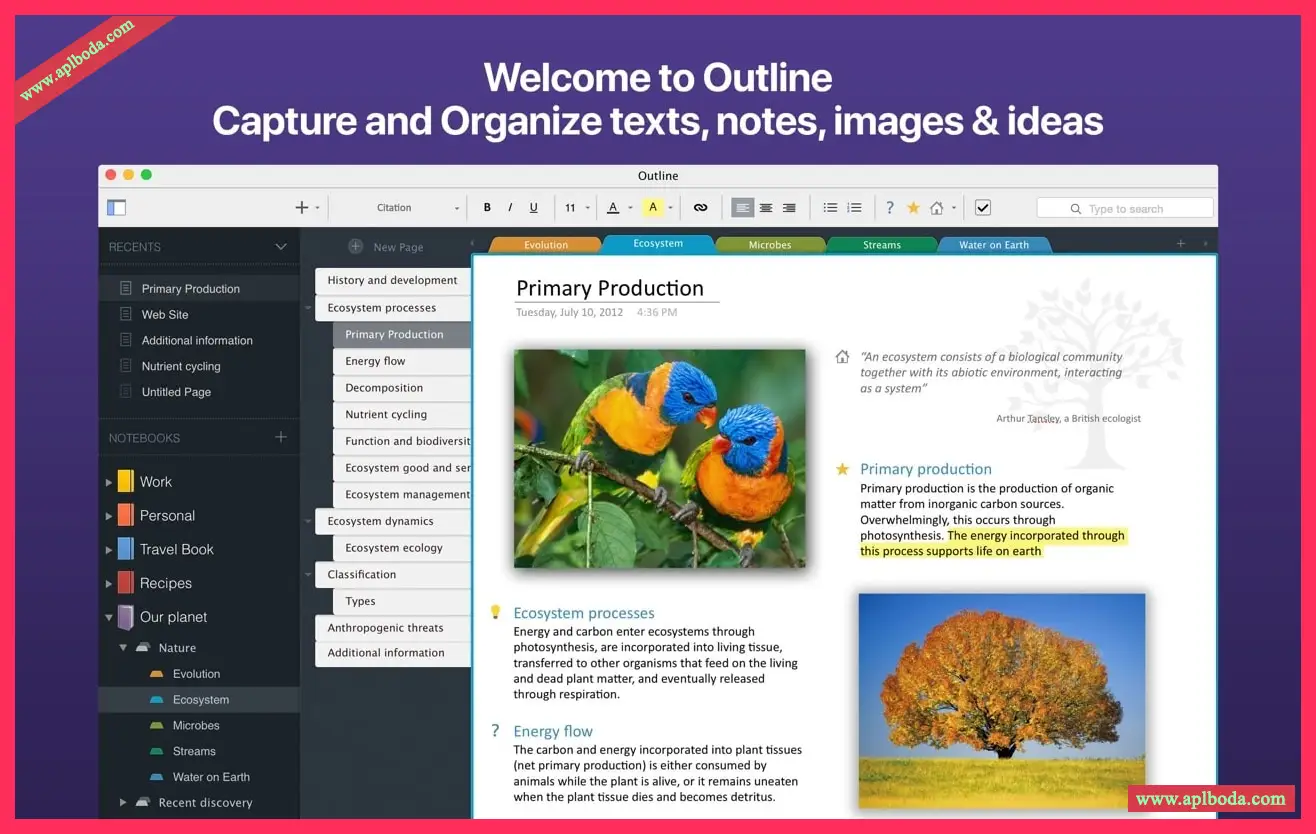This screenshot has width=1316, height=834.
Task: Align text right
Action: pyautogui.click(x=789, y=208)
